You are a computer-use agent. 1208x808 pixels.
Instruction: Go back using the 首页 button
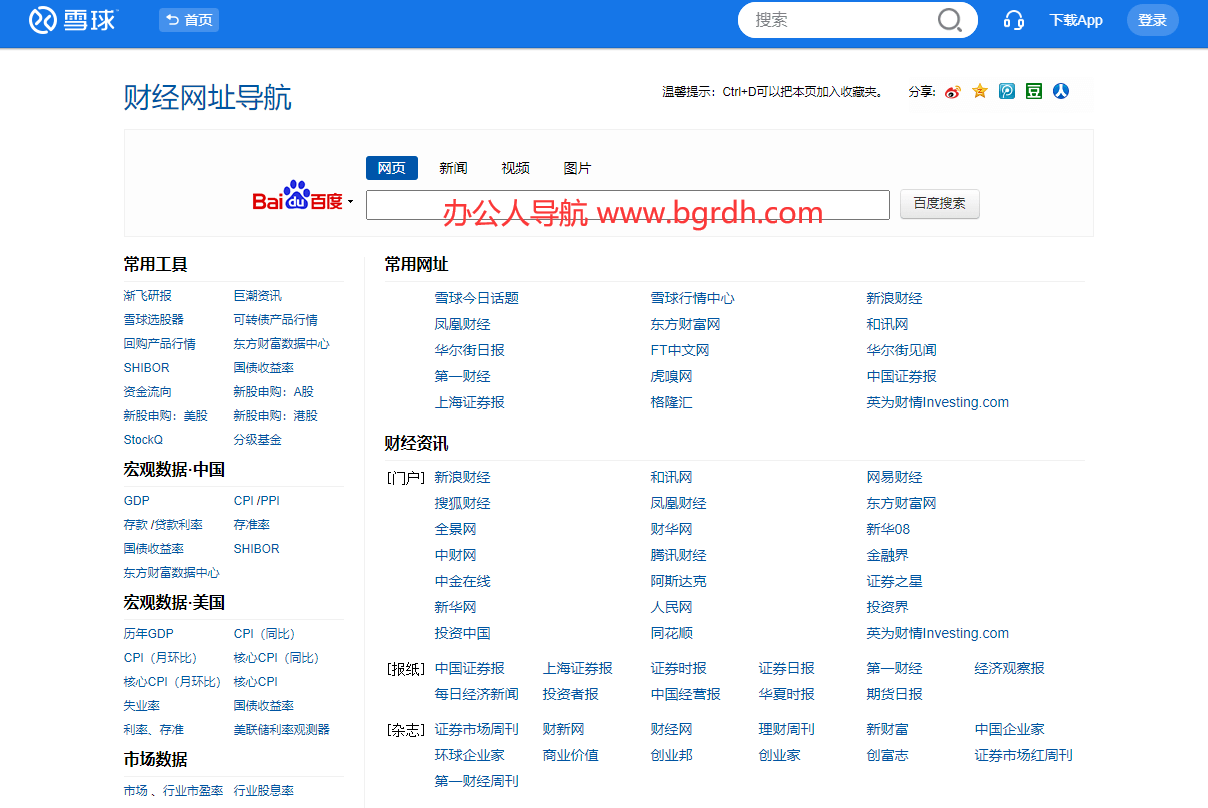click(189, 20)
